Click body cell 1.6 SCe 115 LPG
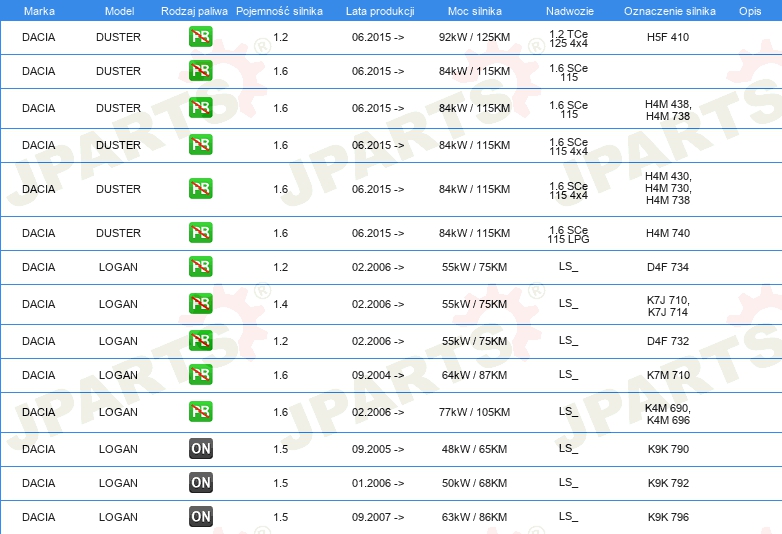Viewport: 782px width, 534px height. [x=569, y=234]
